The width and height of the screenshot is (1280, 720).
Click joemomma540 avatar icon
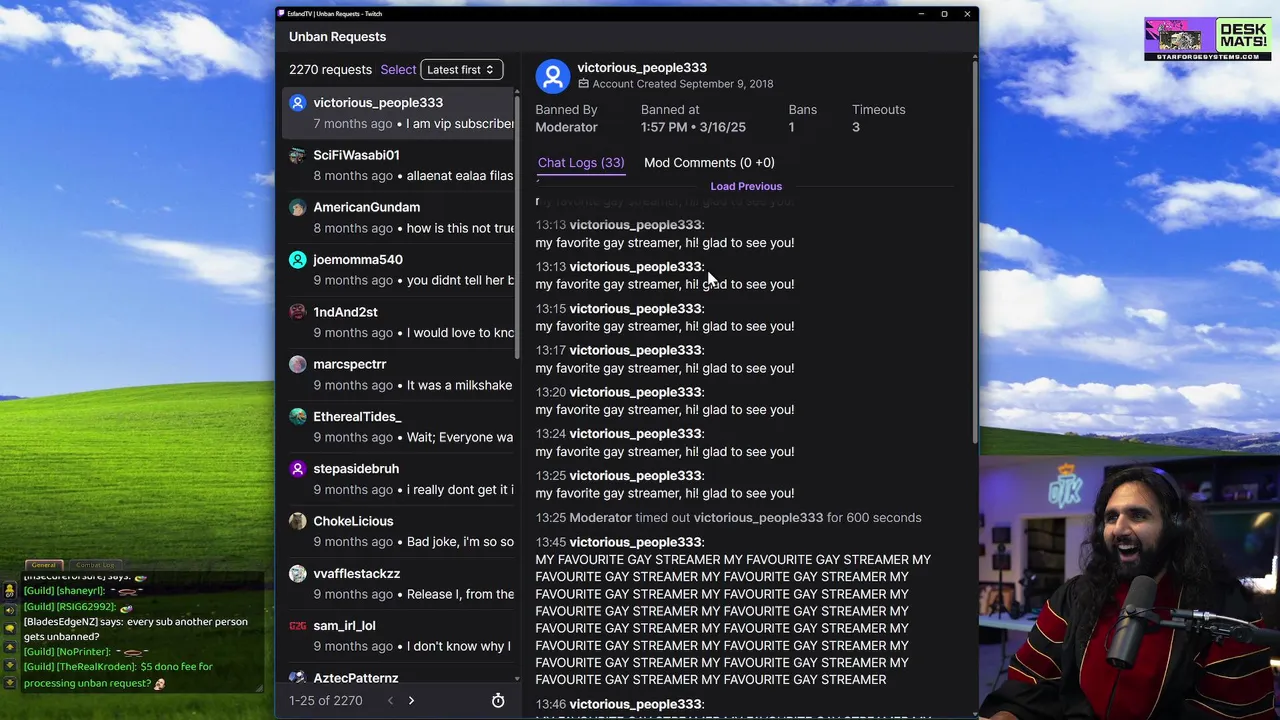[297, 260]
